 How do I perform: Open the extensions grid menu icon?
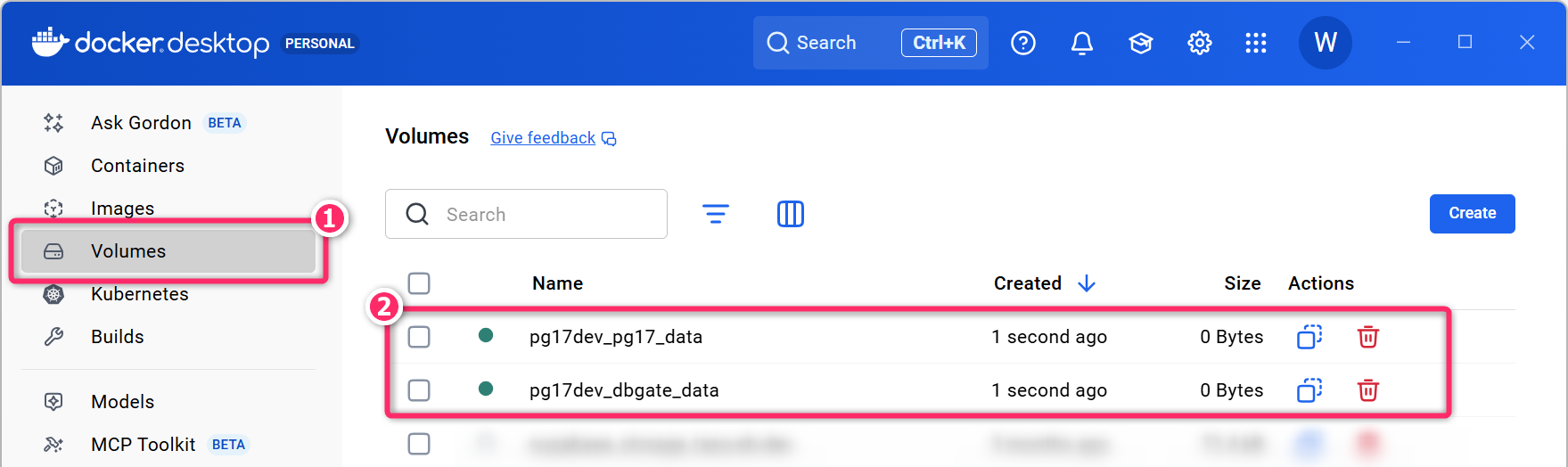pyautogui.click(x=1255, y=43)
